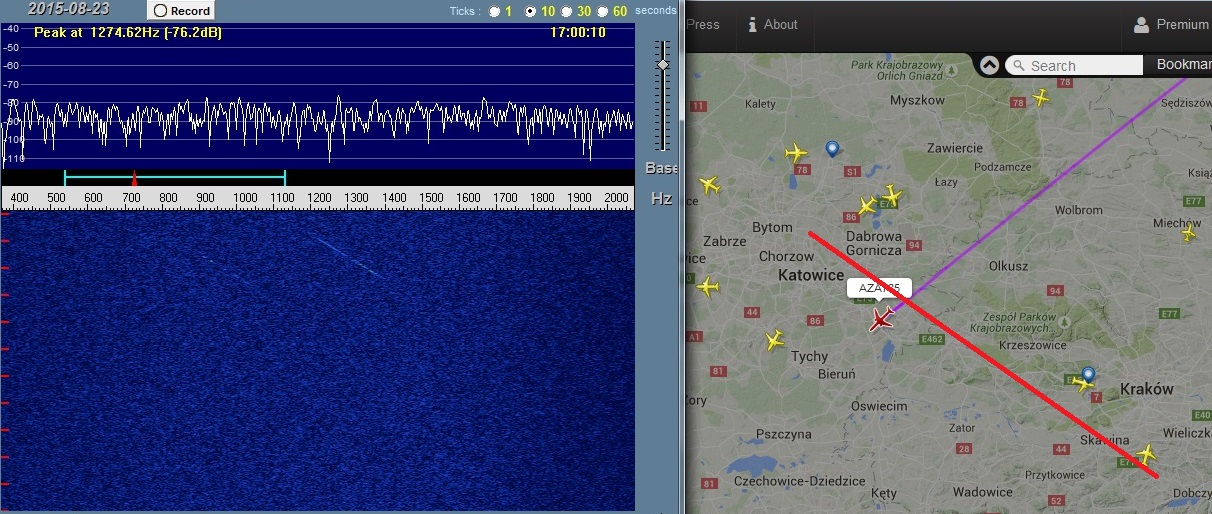The width and height of the screenshot is (1212, 514).
Task: Click the blue airport pin near Kraków
Action: (1088, 374)
